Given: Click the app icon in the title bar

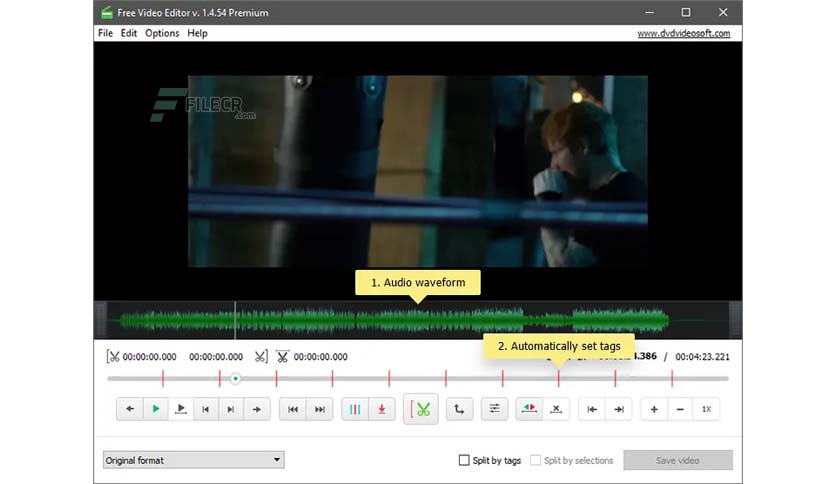Looking at the screenshot, I should 107,12.
